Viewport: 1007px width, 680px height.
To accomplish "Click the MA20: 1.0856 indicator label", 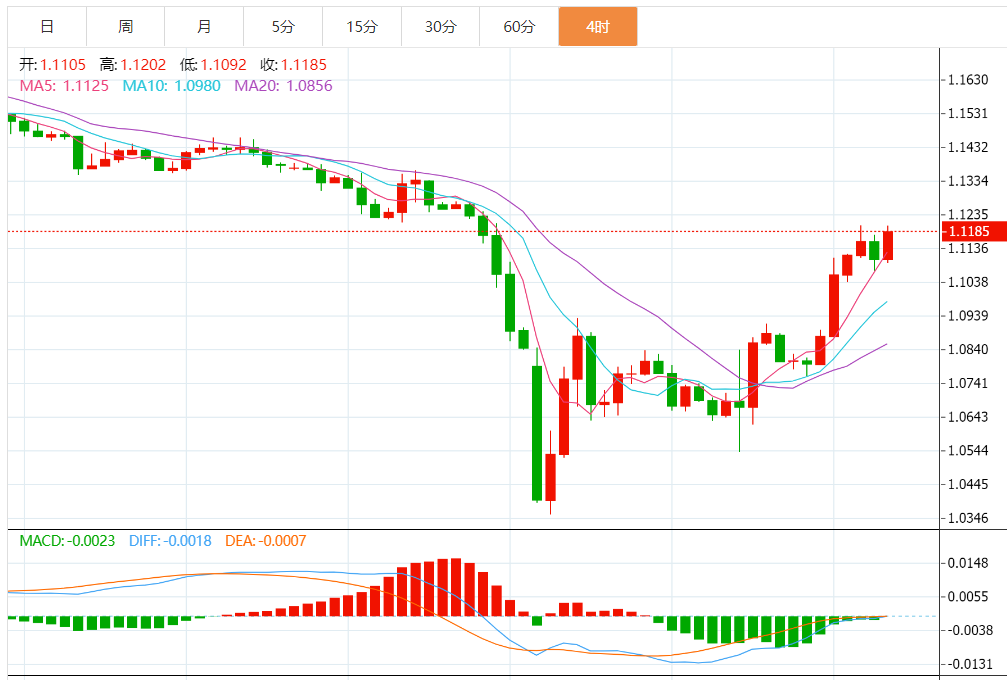I will (283, 86).
